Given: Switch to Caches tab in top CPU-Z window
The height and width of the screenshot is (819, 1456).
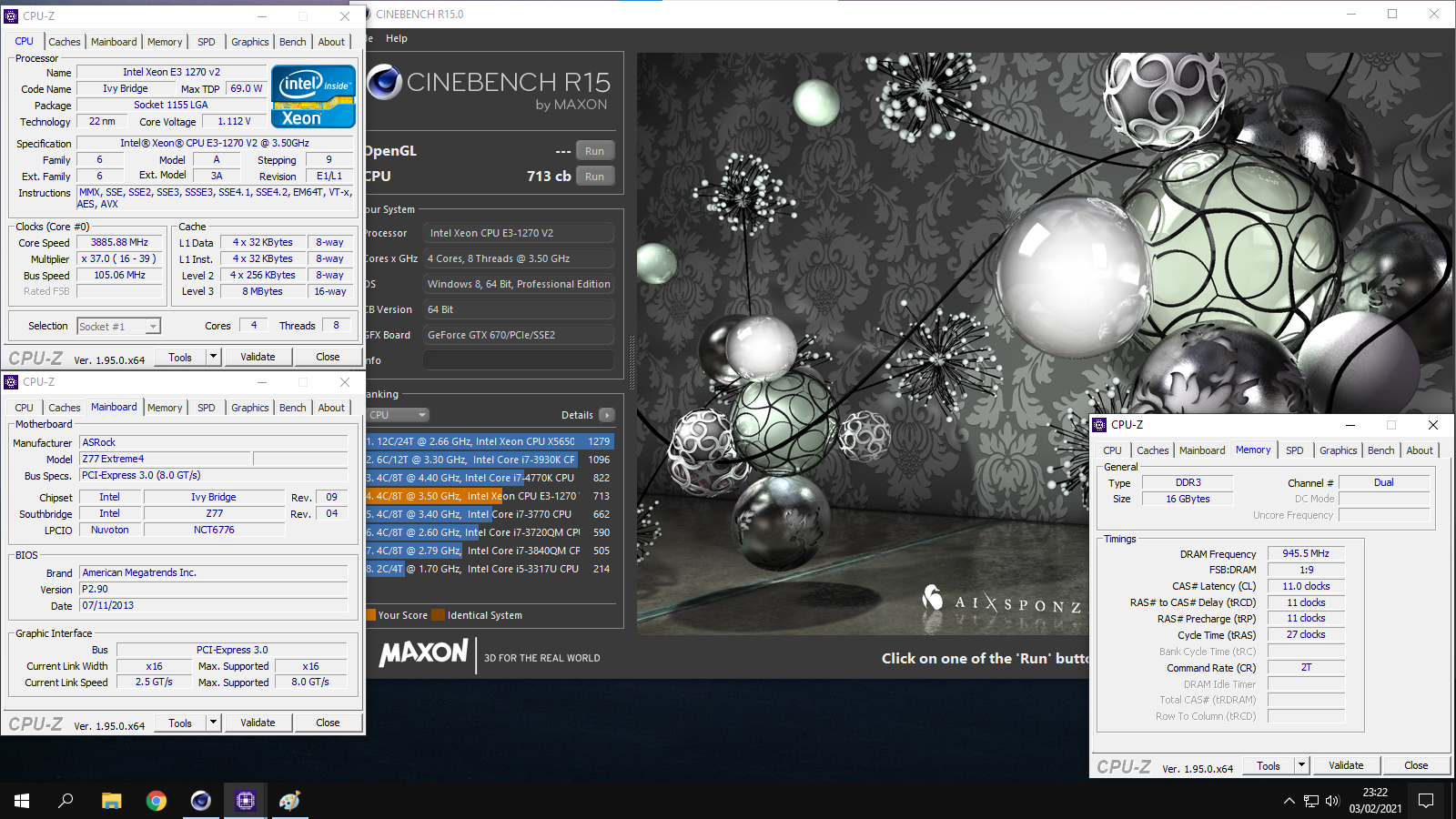Looking at the screenshot, I should coord(64,42).
